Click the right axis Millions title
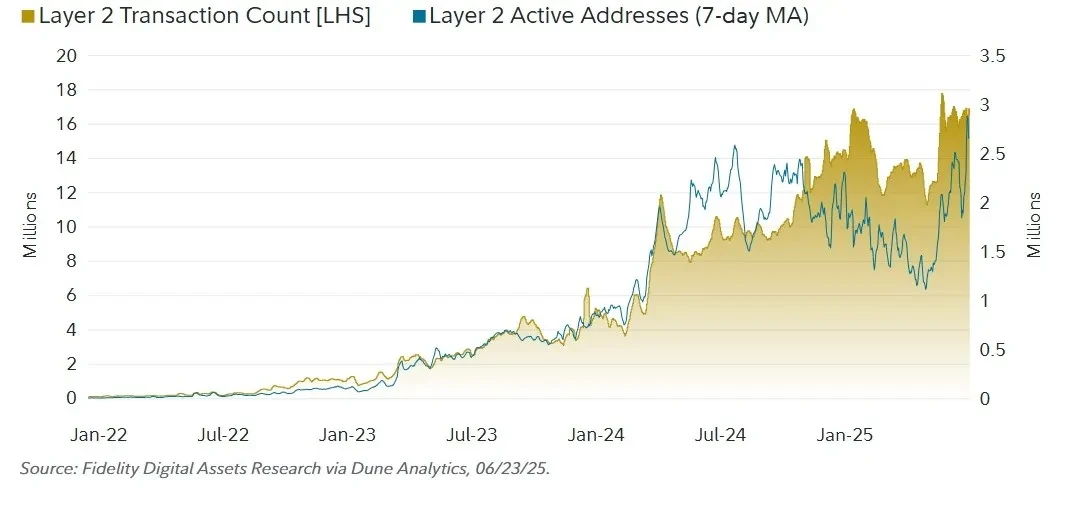This screenshot has width=1080, height=508. [x=1034, y=225]
